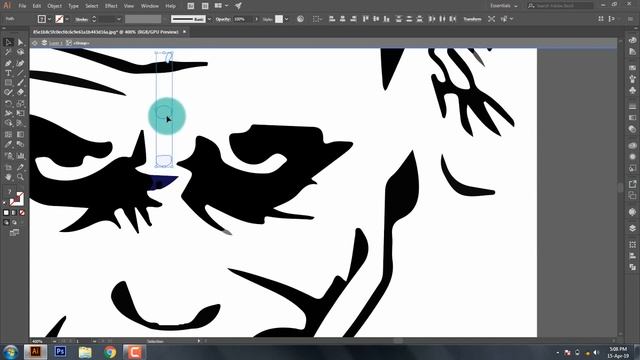Select the Scale tool
640x360 pixels.
(x=20, y=103)
